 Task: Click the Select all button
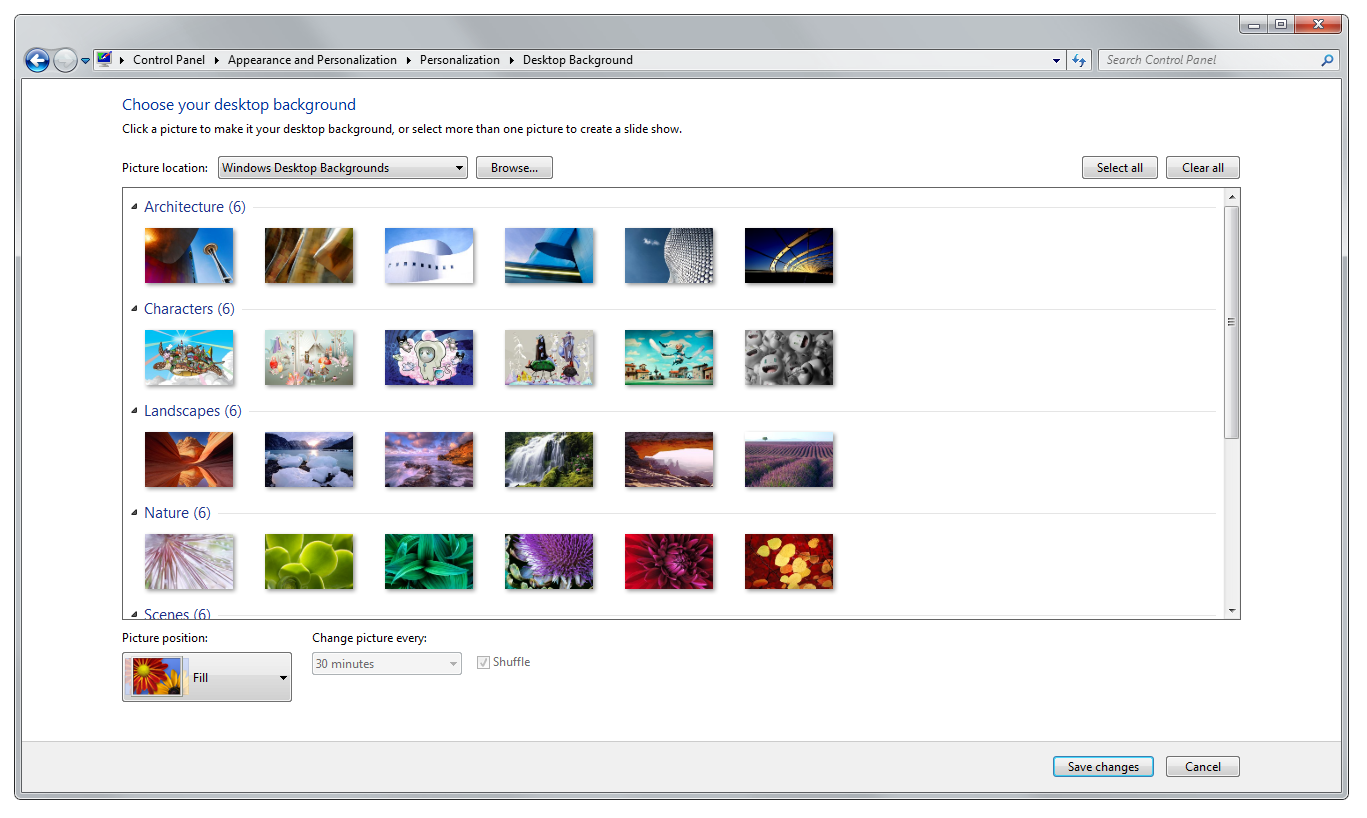coord(1119,167)
